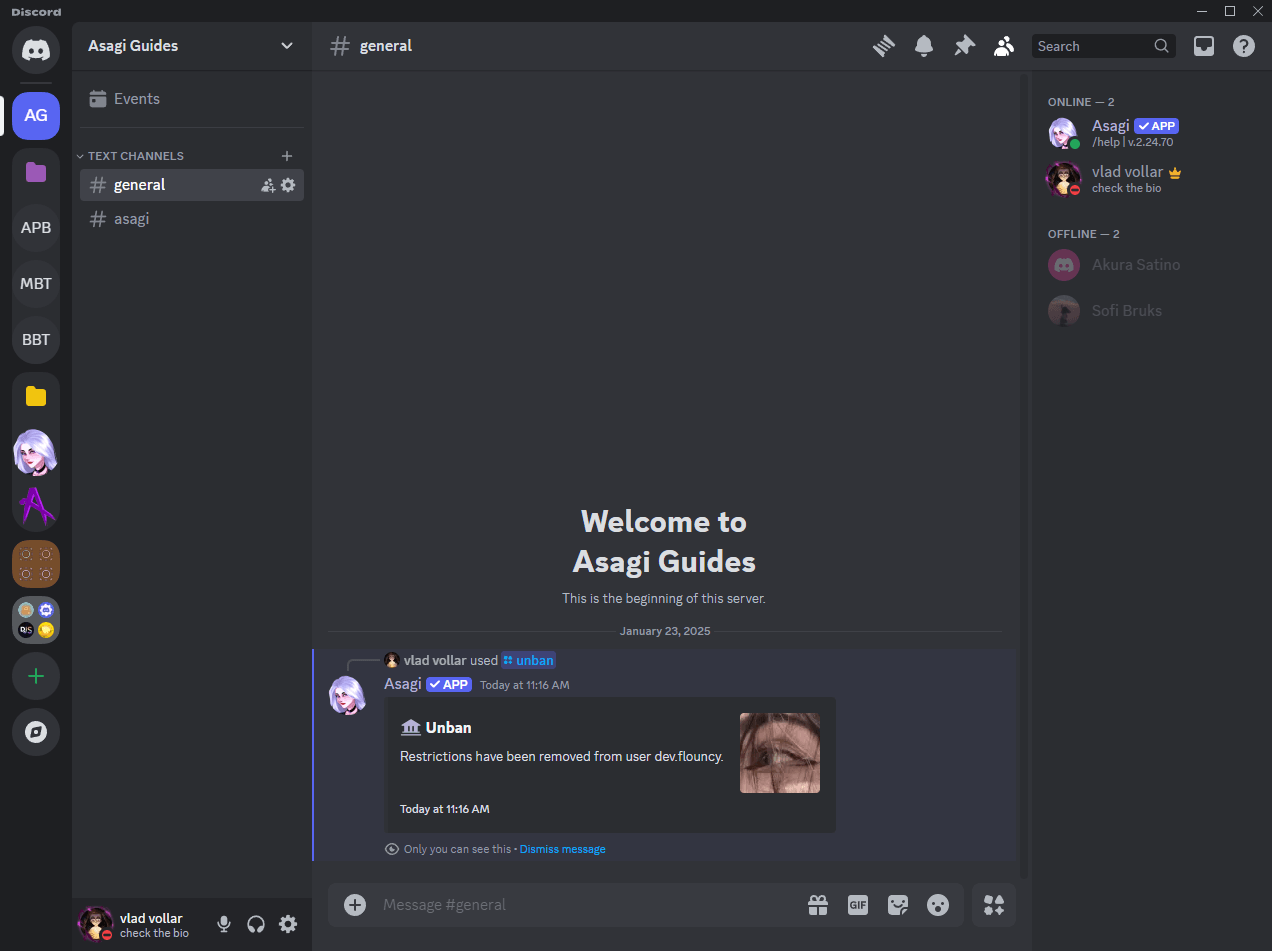
Task: Toggle microphone mute
Action: tap(224, 924)
